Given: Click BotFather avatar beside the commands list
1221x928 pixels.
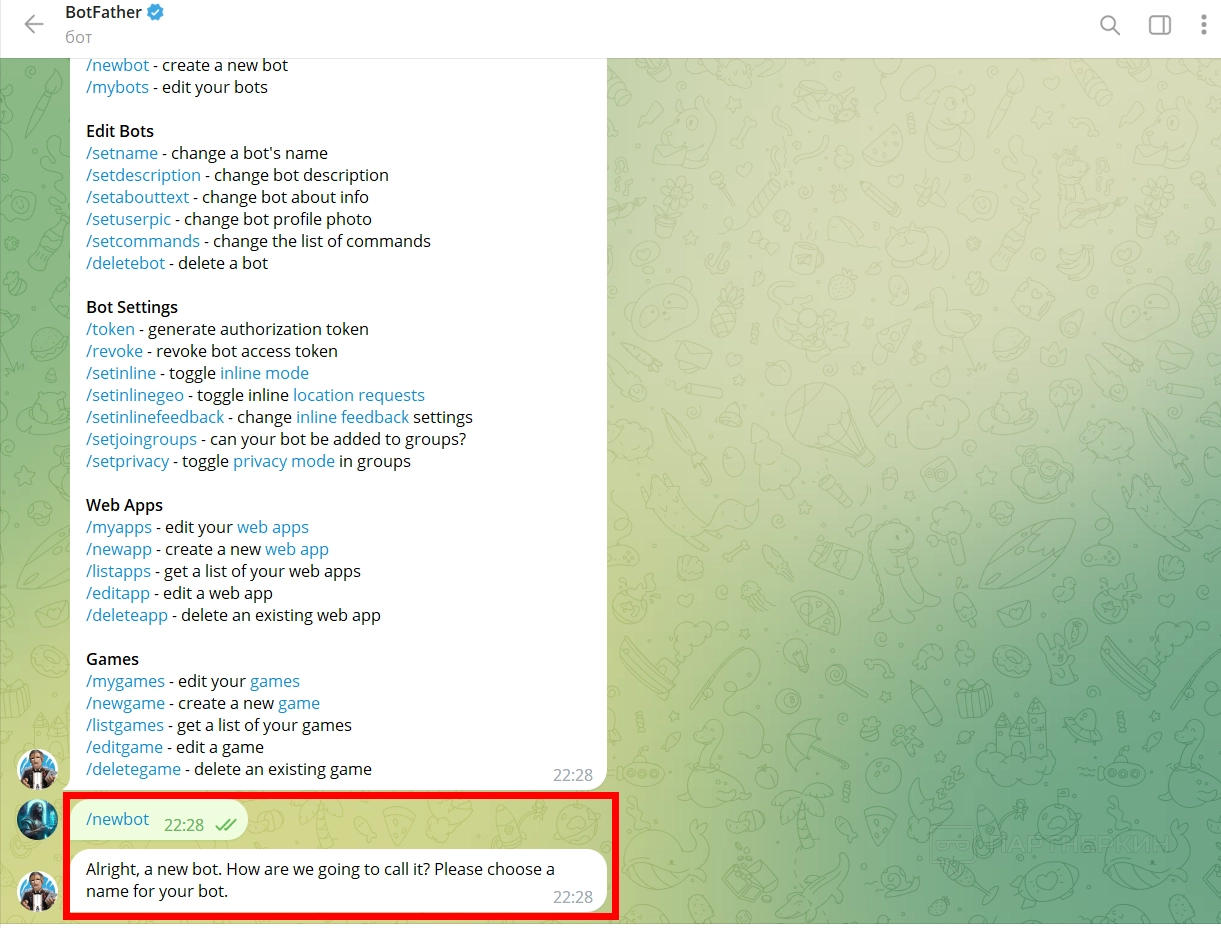Looking at the screenshot, I should pos(38,769).
